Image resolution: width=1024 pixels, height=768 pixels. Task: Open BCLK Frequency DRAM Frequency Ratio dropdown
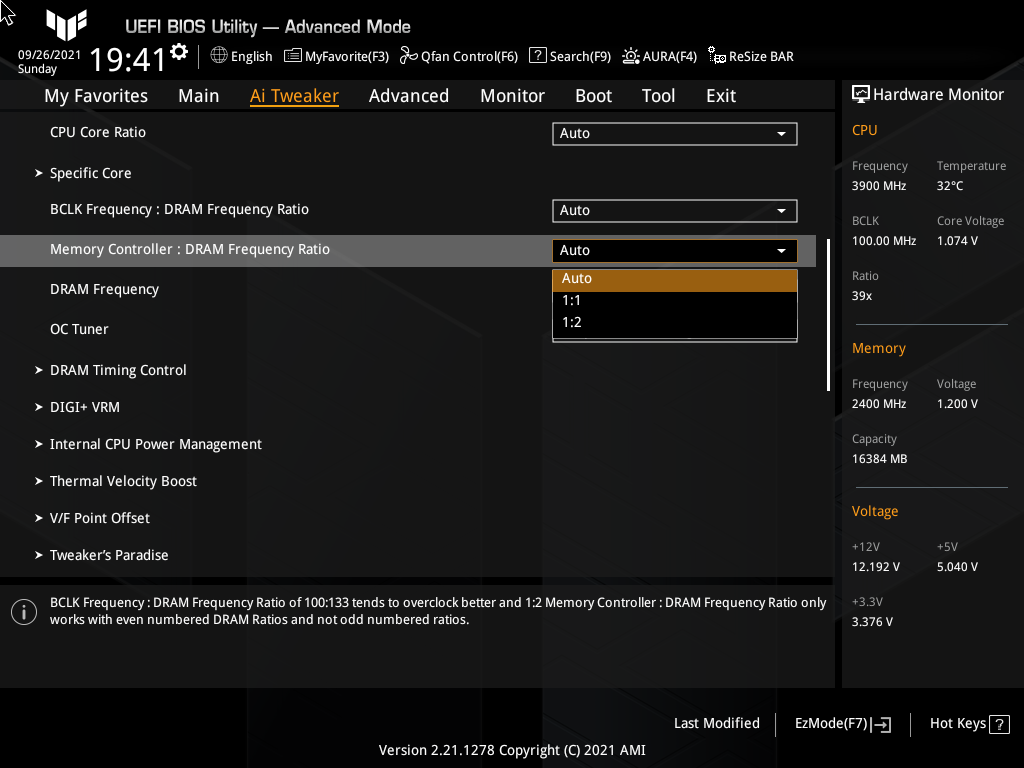pos(674,210)
